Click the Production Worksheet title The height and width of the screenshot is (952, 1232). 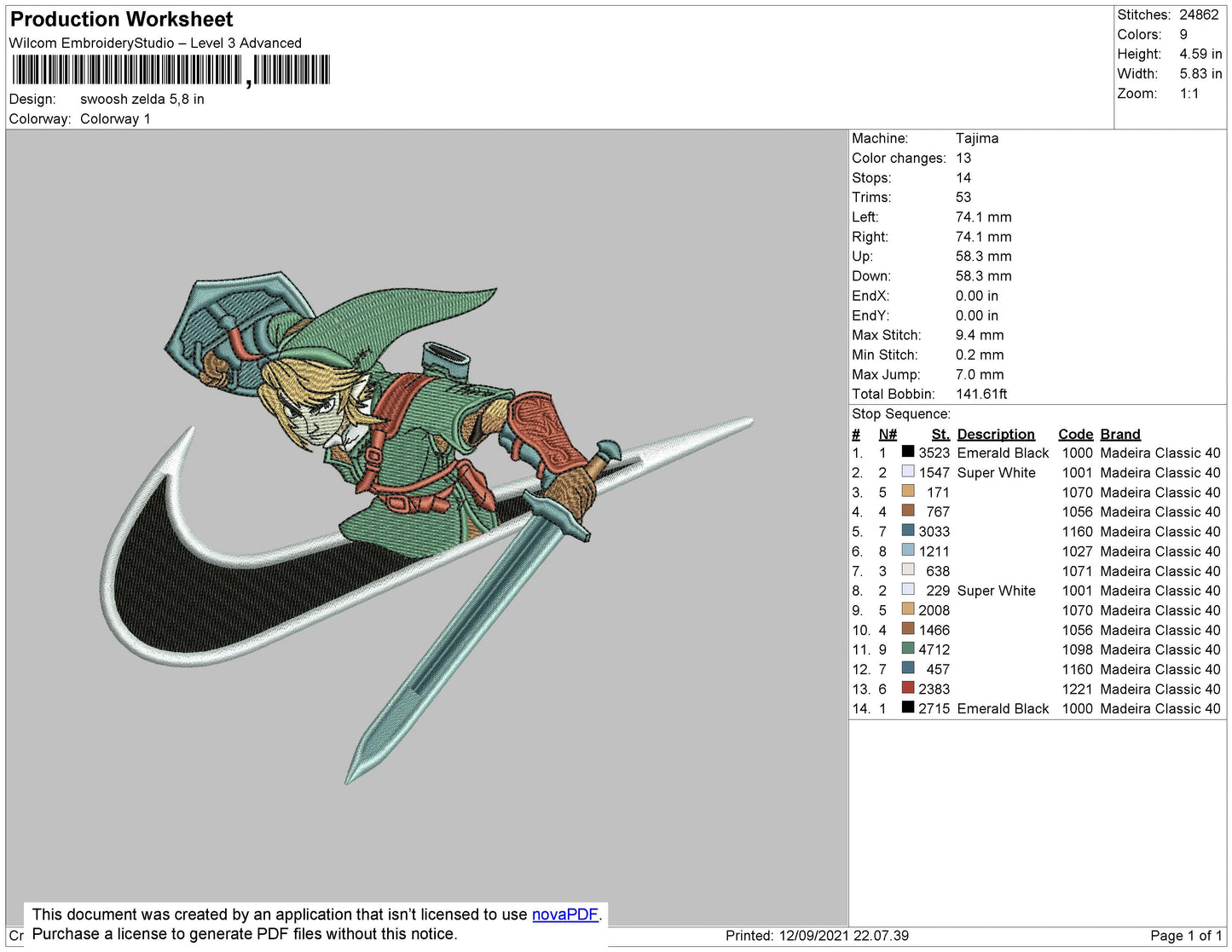coord(121,20)
